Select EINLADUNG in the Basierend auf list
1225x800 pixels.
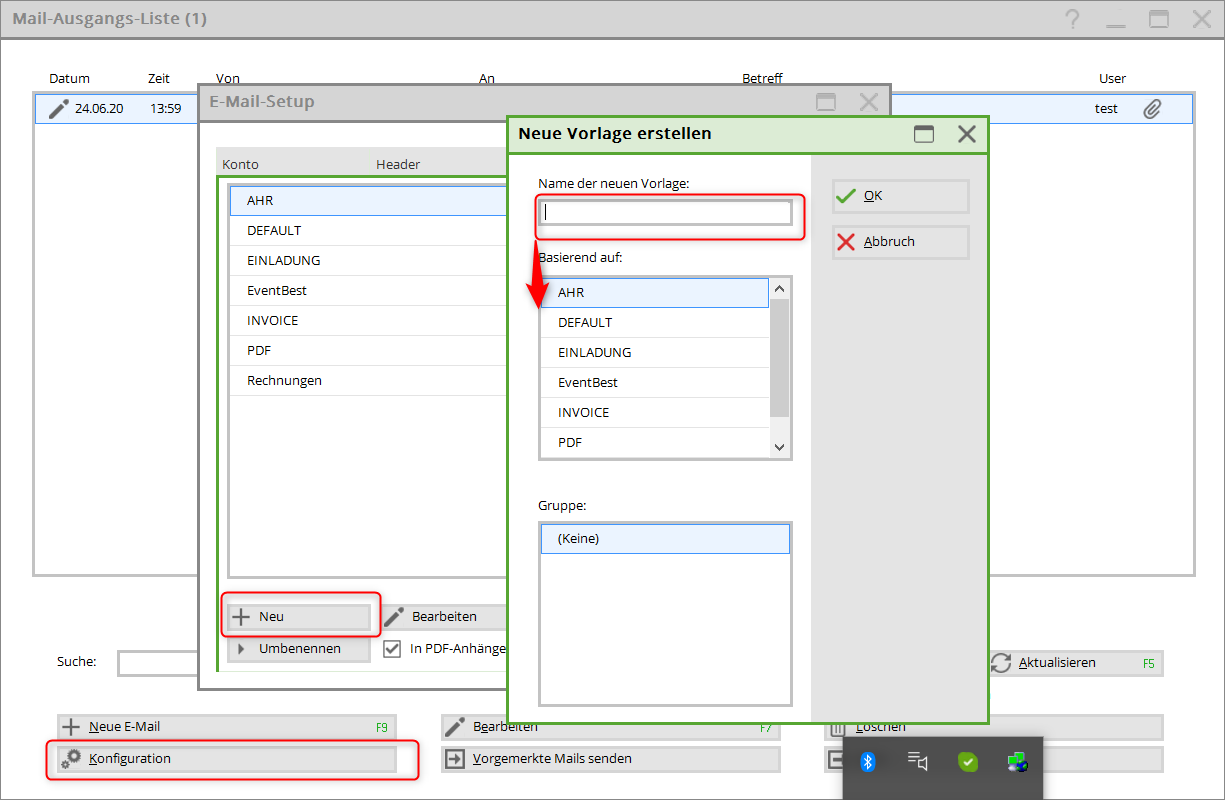[655, 353]
